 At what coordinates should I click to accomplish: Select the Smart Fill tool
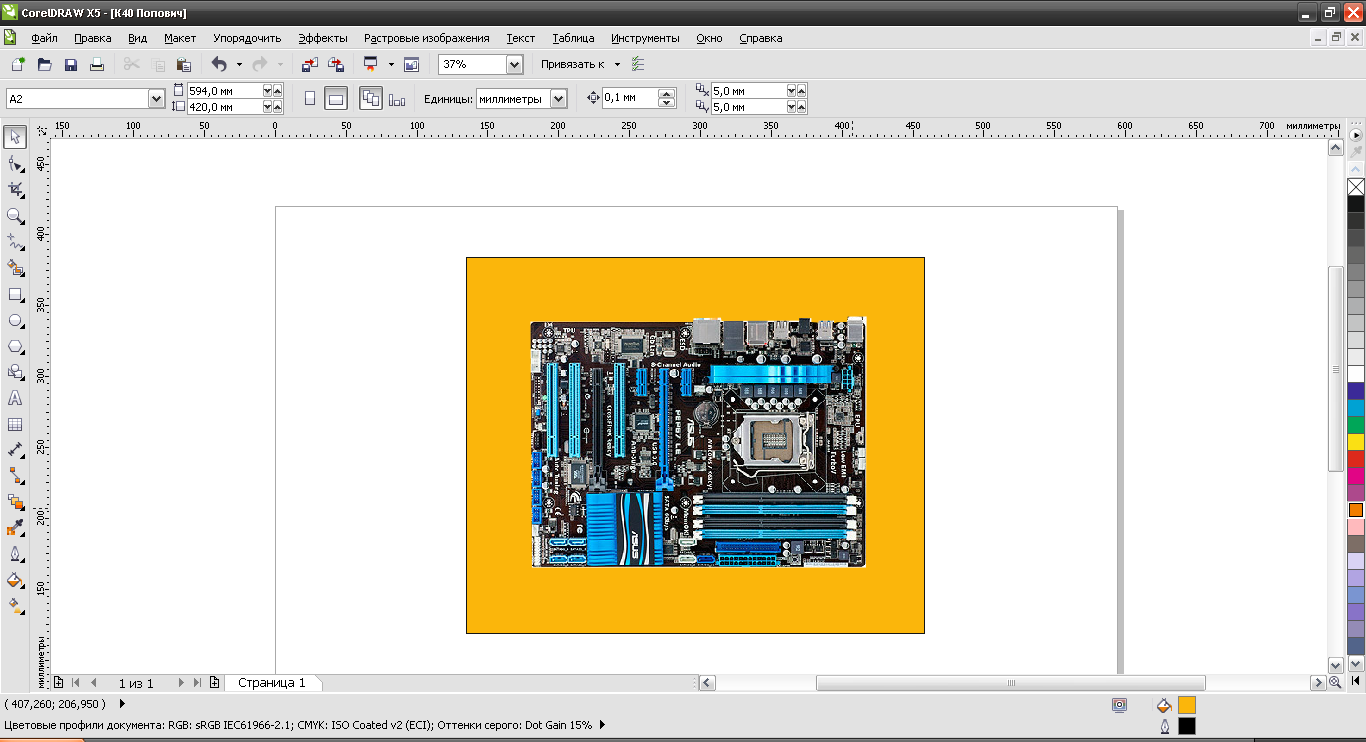tap(15, 267)
